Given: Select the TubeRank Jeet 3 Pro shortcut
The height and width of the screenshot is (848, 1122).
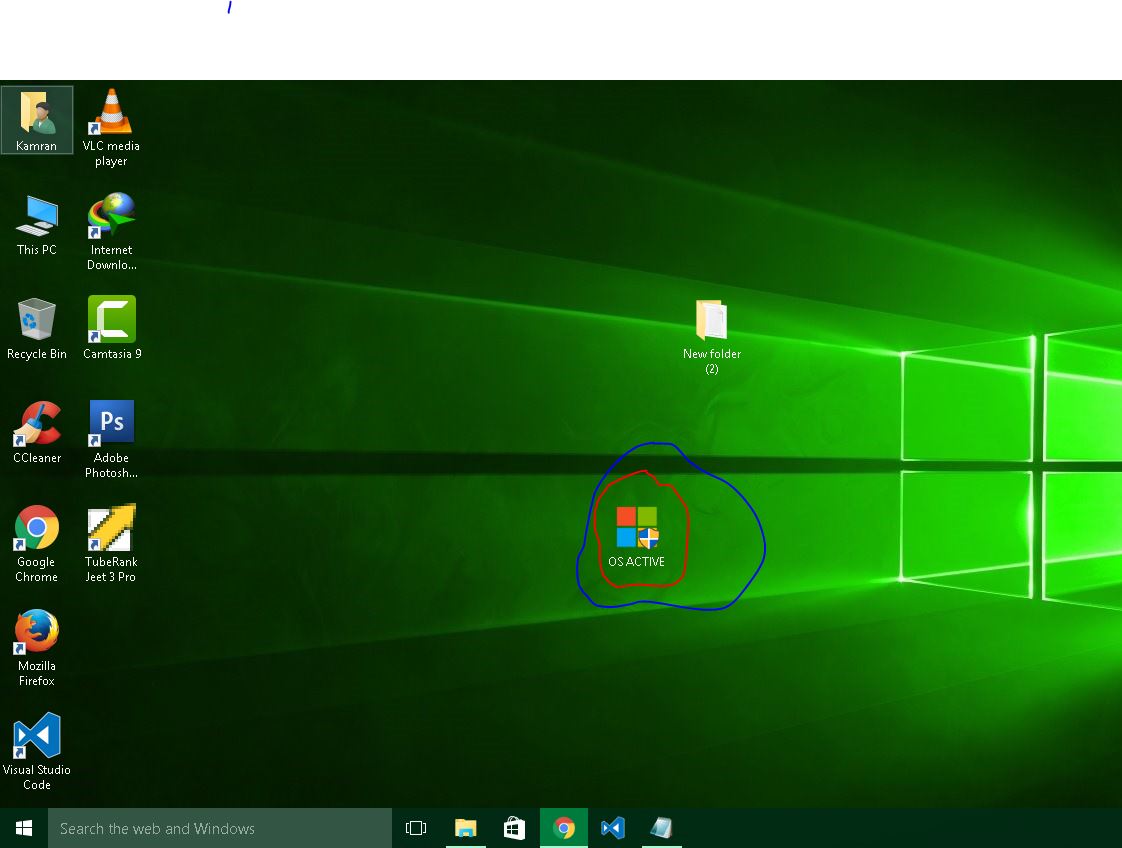Looking at the screenshot, I should point(111,543).
